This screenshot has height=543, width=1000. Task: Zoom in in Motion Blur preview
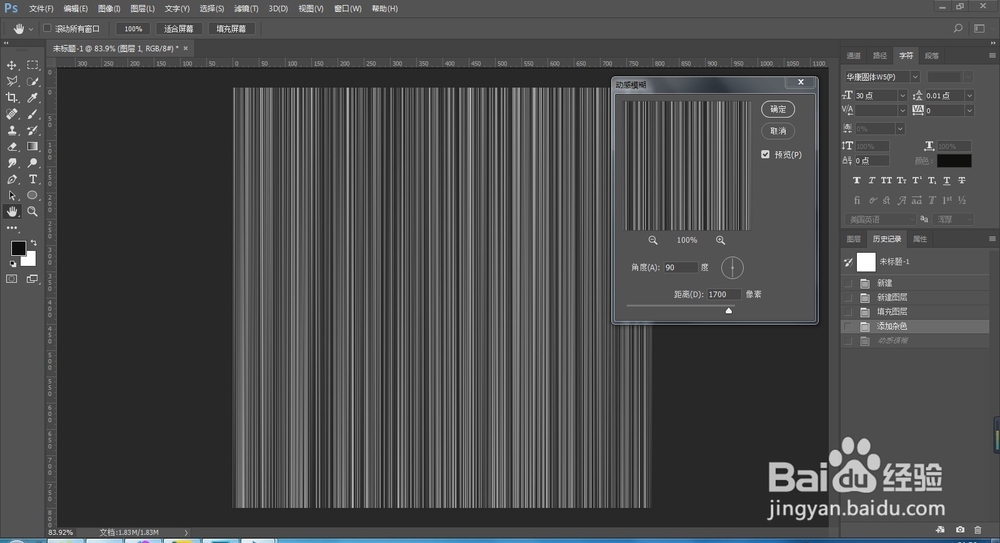click(x=720, y=240)
